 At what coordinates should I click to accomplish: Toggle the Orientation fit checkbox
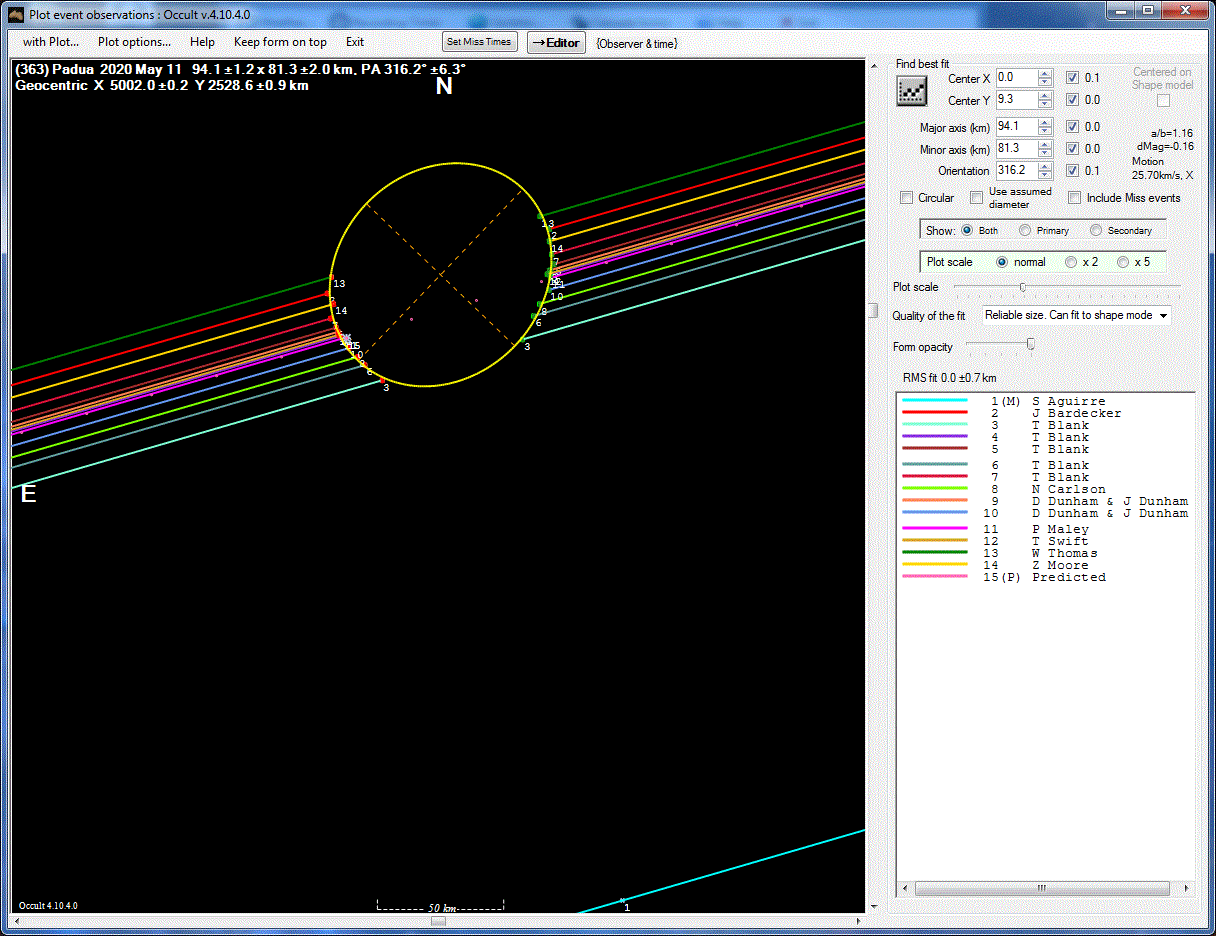point(1072,171)
